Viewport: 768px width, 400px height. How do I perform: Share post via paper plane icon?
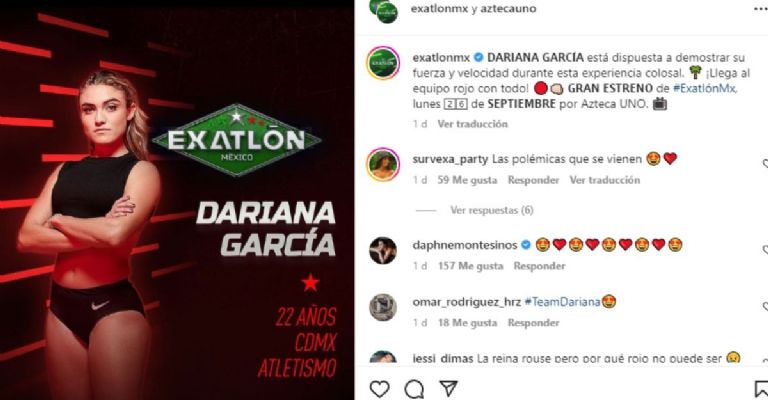pos(448,388)
